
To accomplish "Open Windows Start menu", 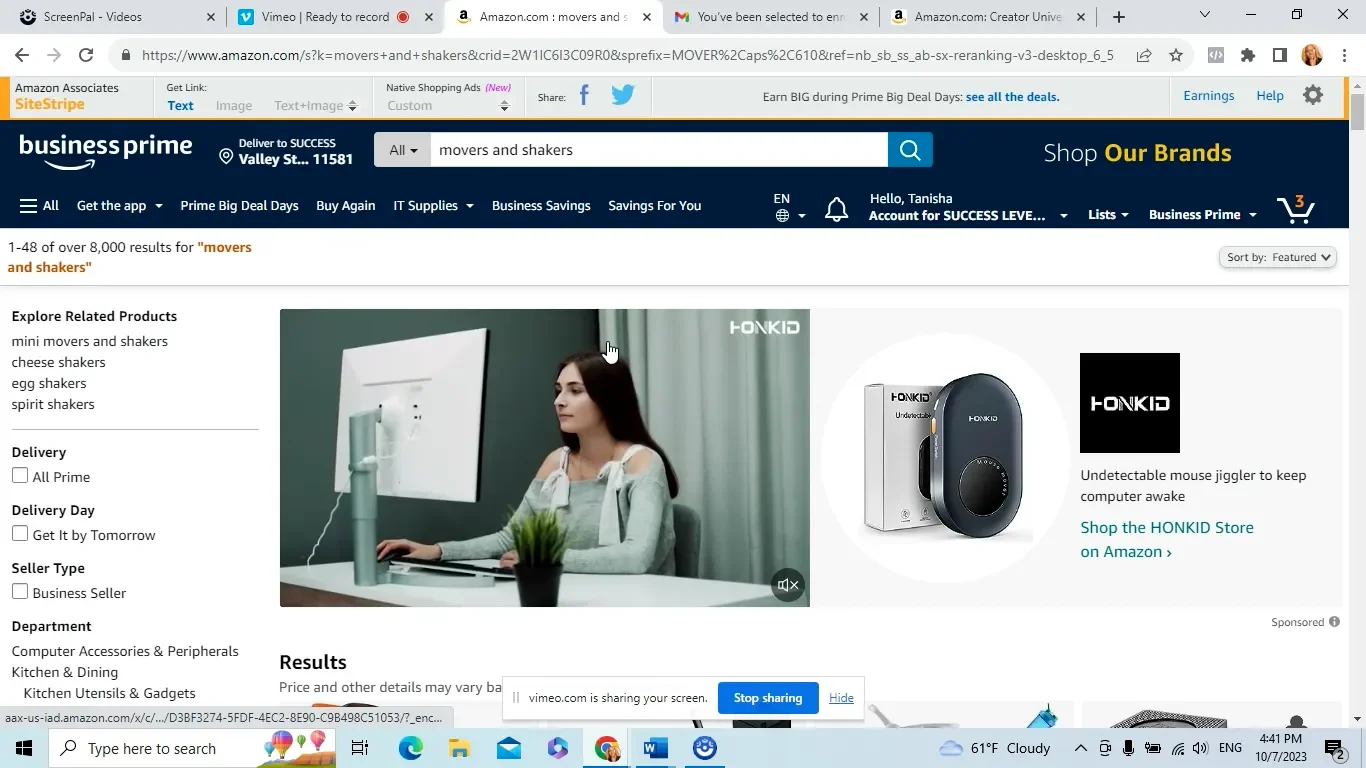I will click(x=24, y=748).
